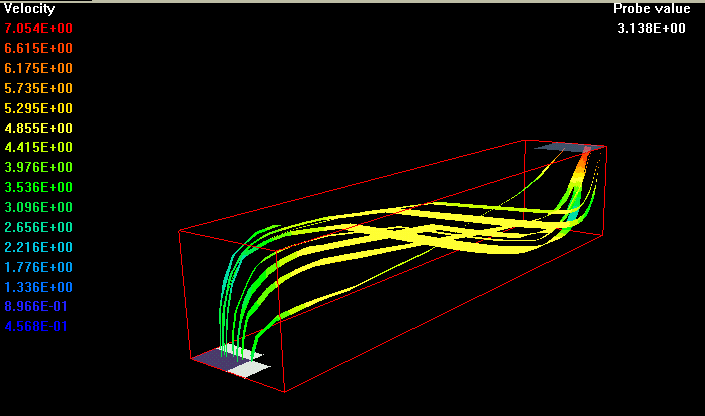705x416 pixels.
Task: Choose the yellow 4.855E+00 legend entry
Action: pyautogui.click(x=38, y=128)
